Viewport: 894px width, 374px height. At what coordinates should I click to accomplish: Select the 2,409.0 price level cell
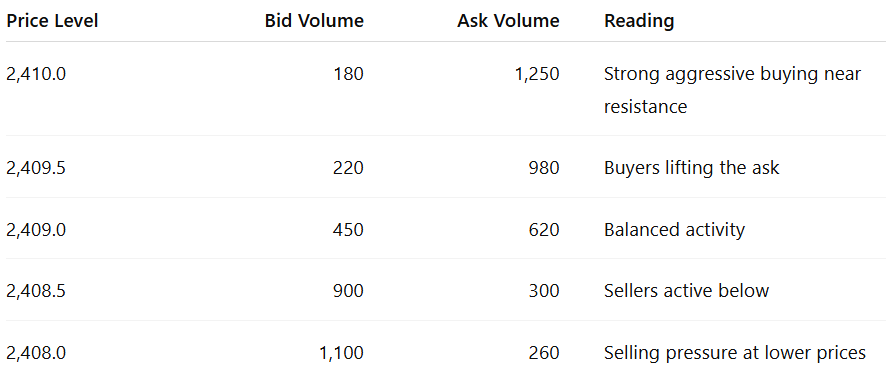tap(36, 230)
